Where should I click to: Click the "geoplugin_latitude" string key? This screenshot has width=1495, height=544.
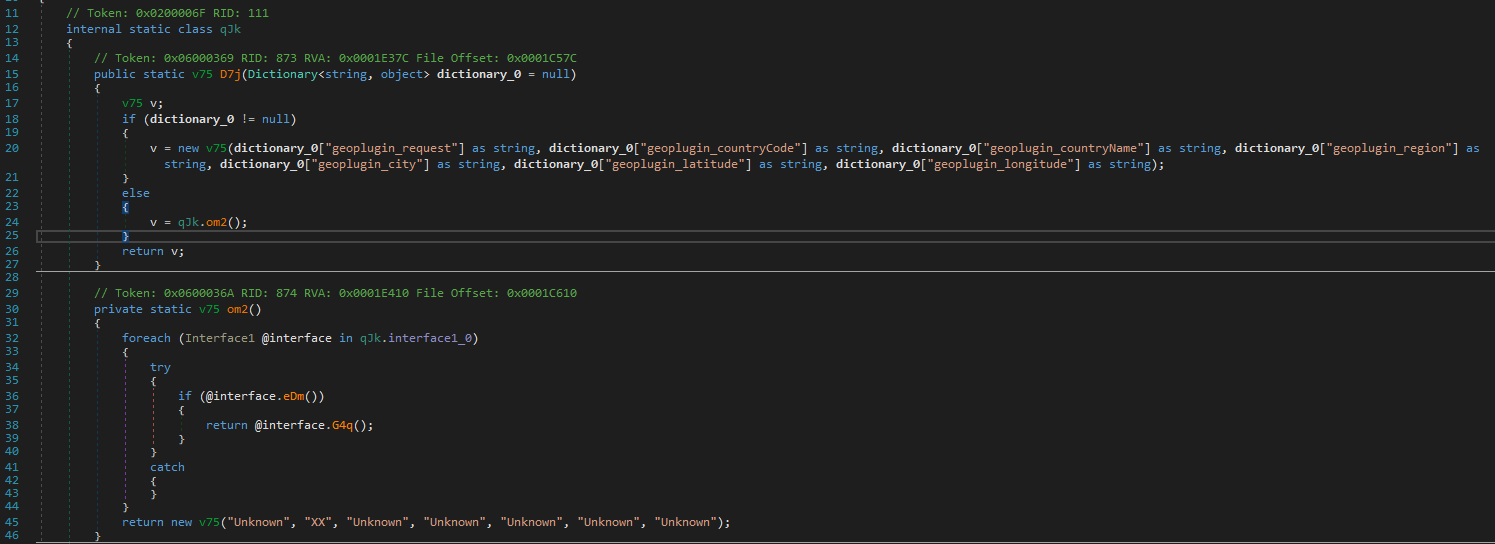click(678, 164)
